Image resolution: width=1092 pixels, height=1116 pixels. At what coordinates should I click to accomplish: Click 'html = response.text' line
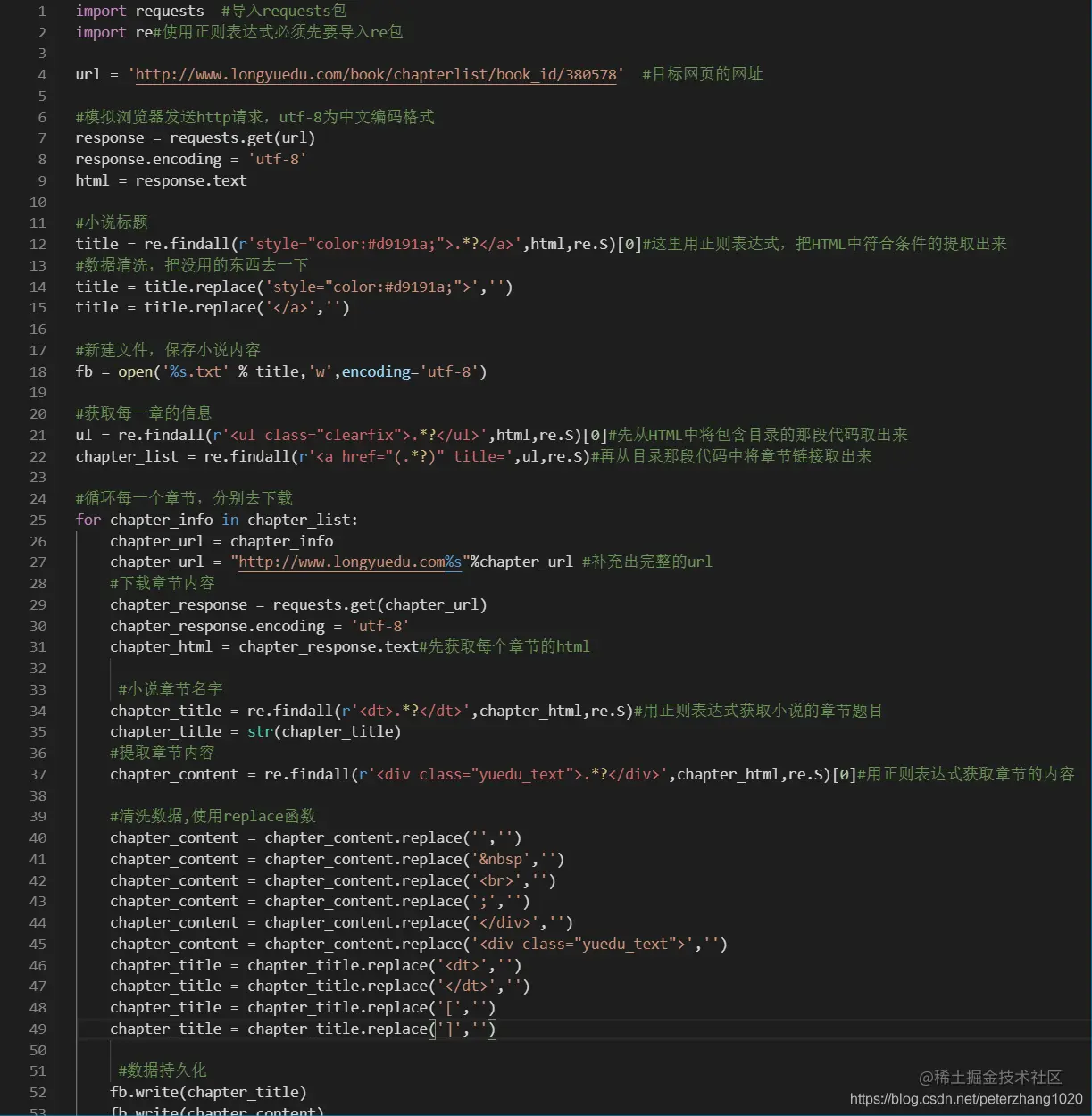pyautogui.click(x=162, y=181)
